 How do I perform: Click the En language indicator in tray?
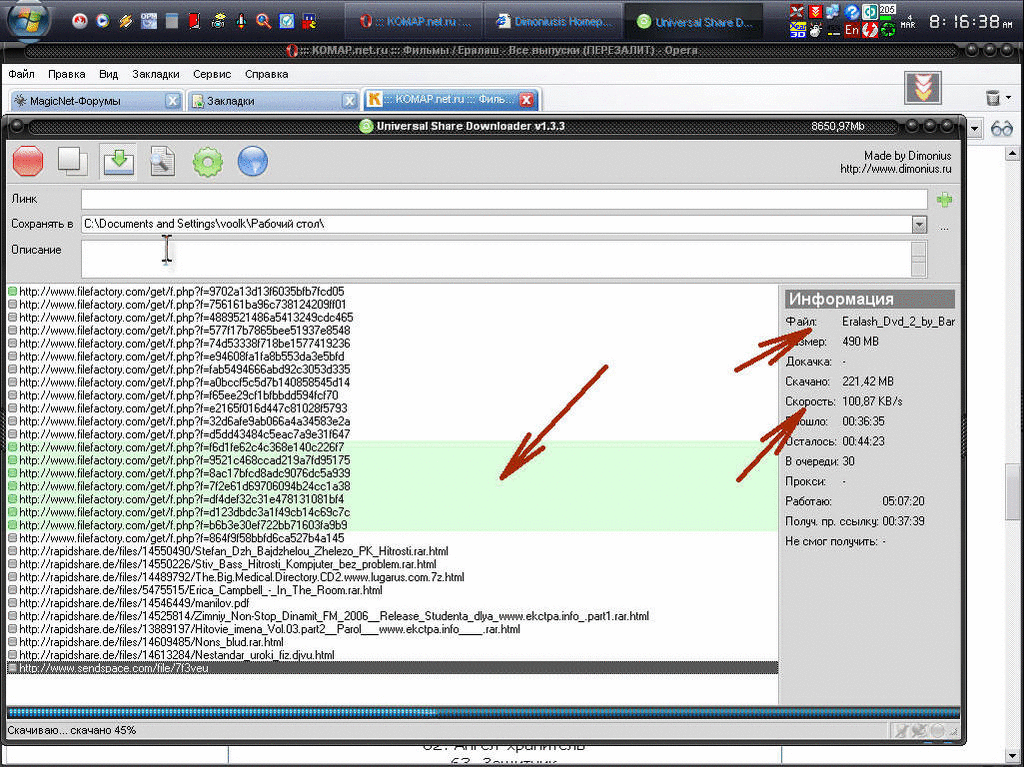click(852, 30)
